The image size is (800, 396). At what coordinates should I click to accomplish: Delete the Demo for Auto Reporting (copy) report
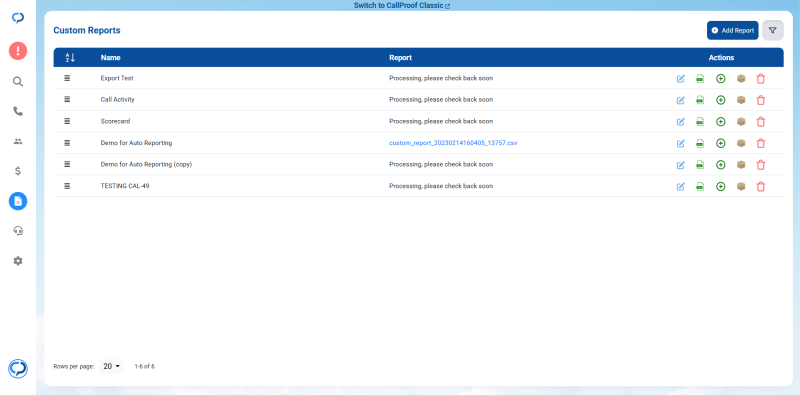(x=761, y=165)
